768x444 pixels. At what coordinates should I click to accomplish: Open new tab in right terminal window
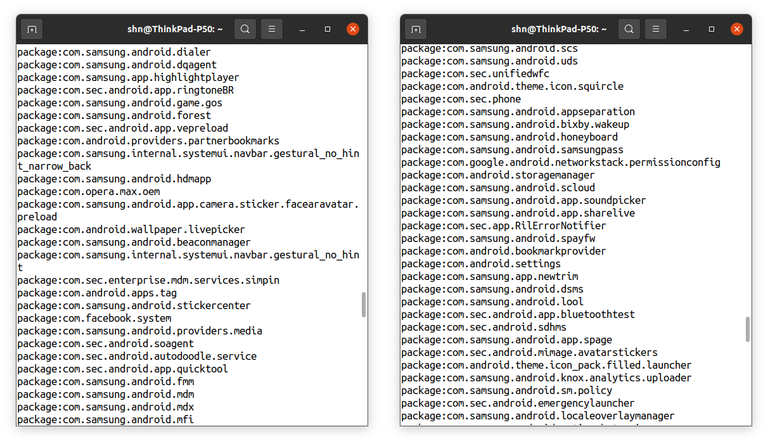(x=417, y=29)
